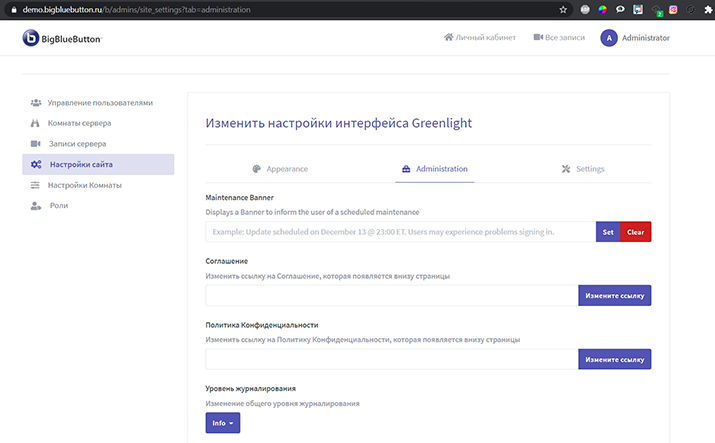Focus the Политика Конфиденциальности link field
This screenshot has width=715, height=443.
pos(392,360)
